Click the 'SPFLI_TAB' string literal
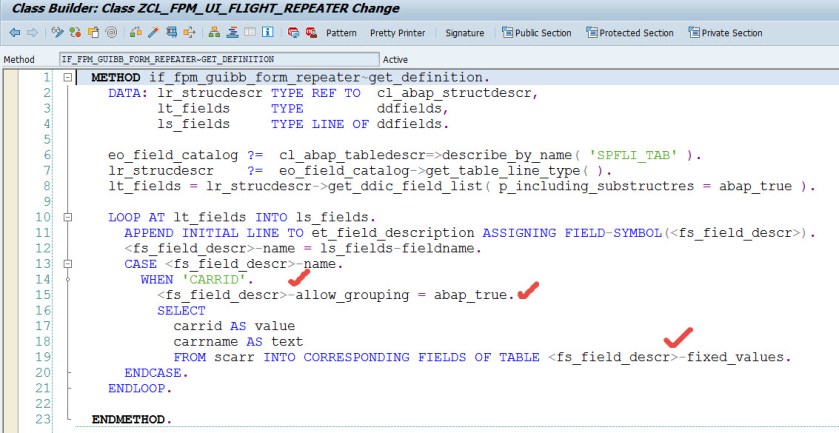Viewport: 839px width, 433px height. point(633,155)
